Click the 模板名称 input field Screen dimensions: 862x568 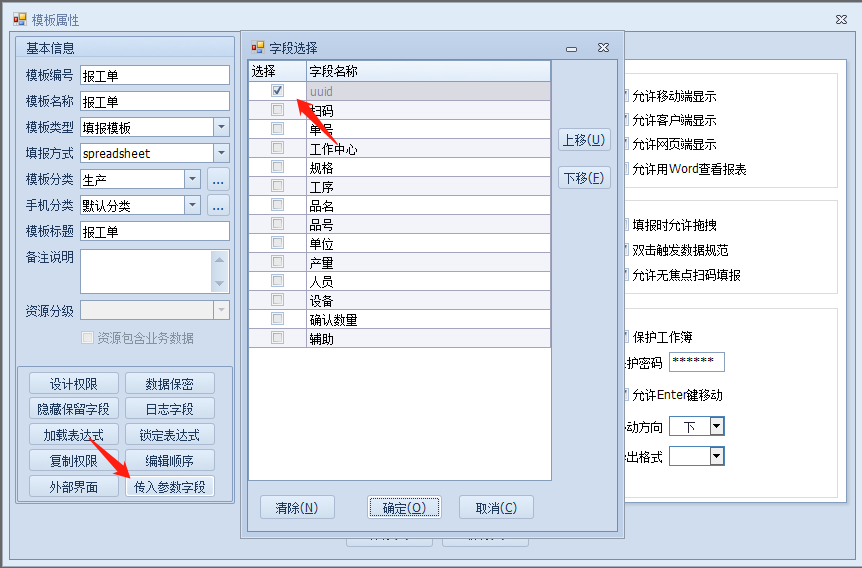(155, 101)
